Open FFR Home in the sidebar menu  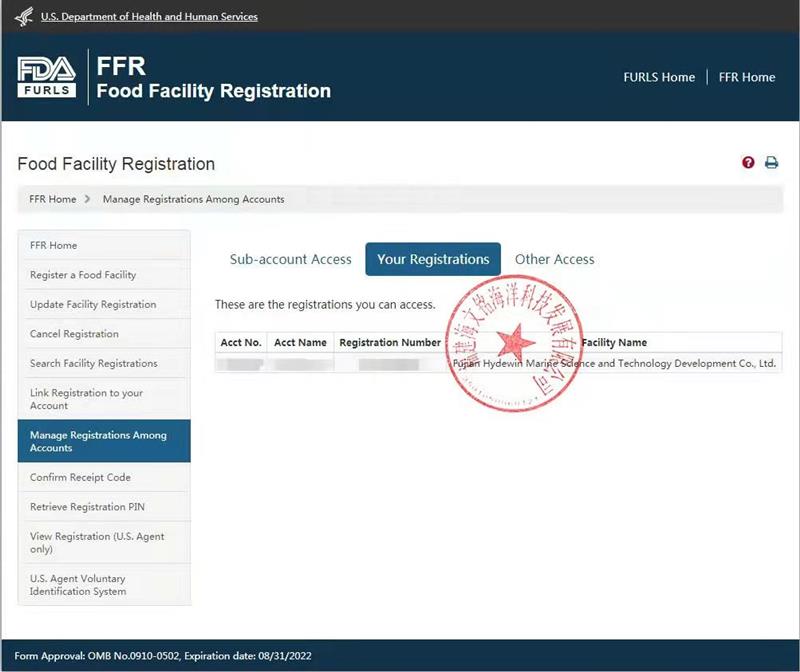[x=104, y=245]
